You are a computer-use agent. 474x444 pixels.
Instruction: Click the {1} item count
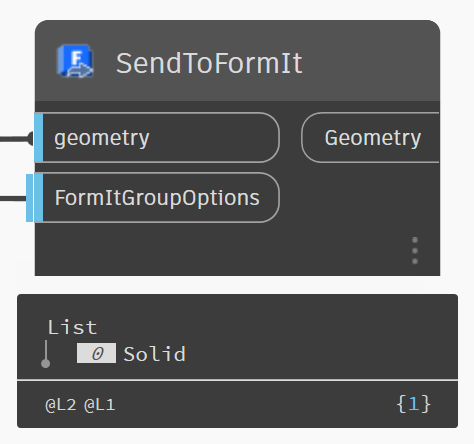[413, 404]
